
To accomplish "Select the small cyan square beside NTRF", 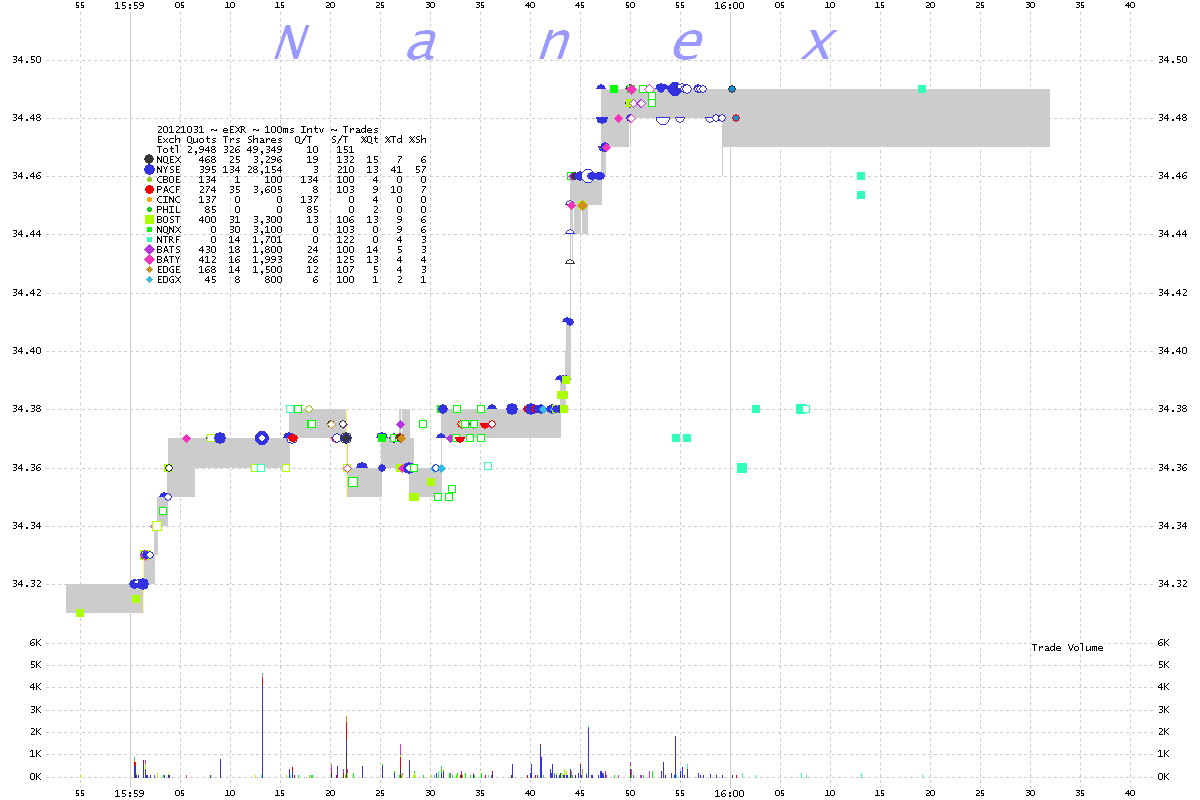I will pos(149,239).
